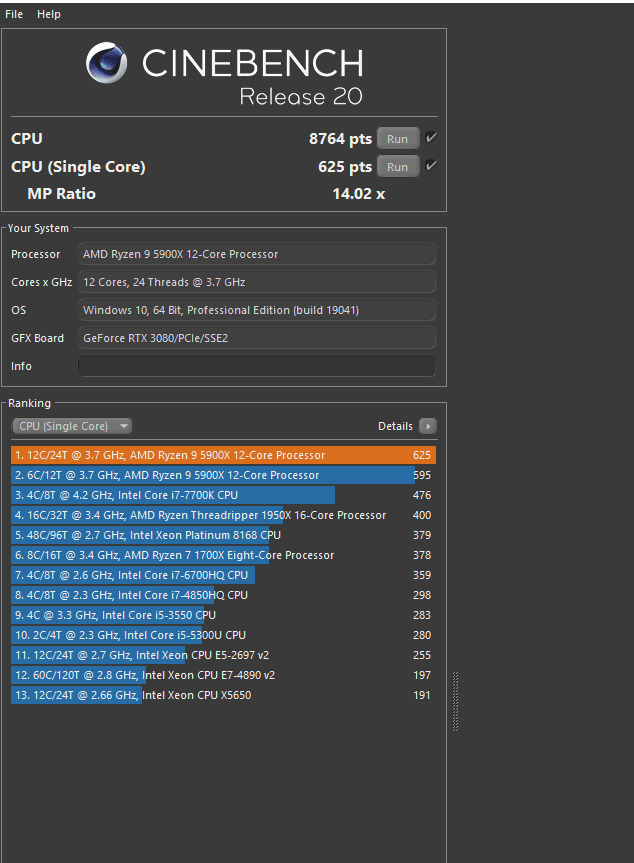Select the Windows 10 OS field
The image size is (634, 863).
click(257, 310)
